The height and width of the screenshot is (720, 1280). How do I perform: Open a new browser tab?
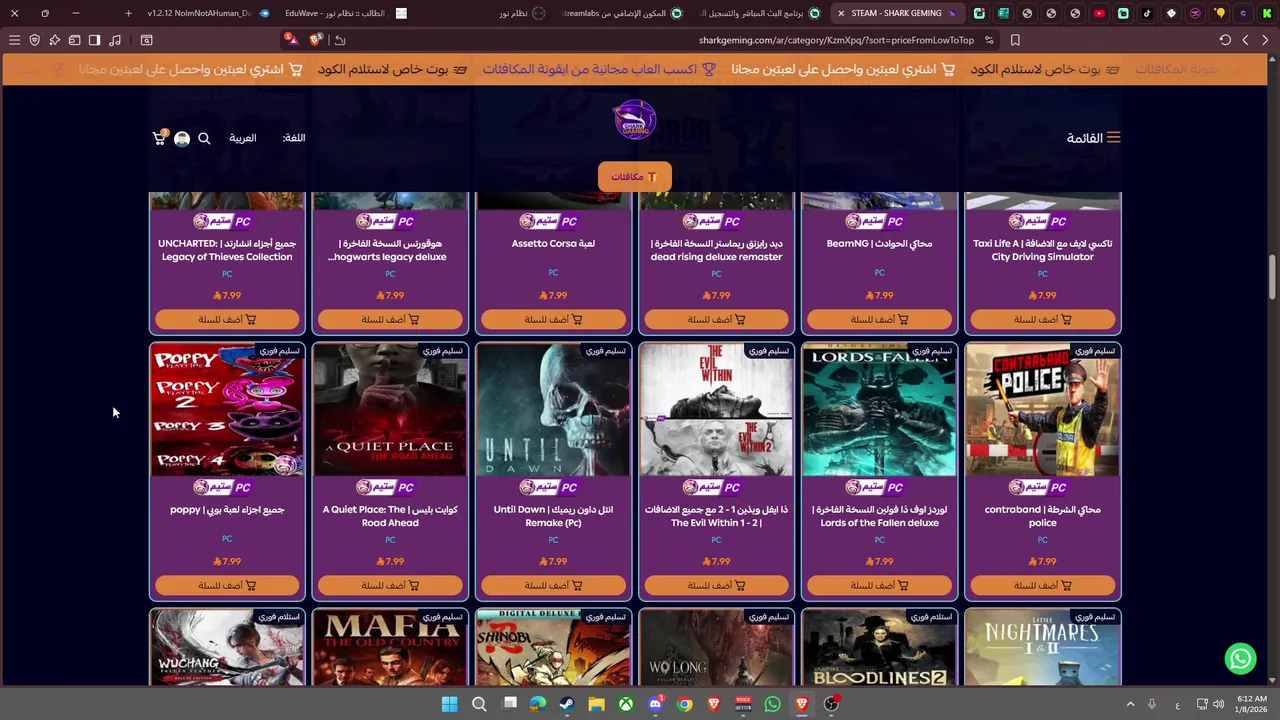(128, 13)
